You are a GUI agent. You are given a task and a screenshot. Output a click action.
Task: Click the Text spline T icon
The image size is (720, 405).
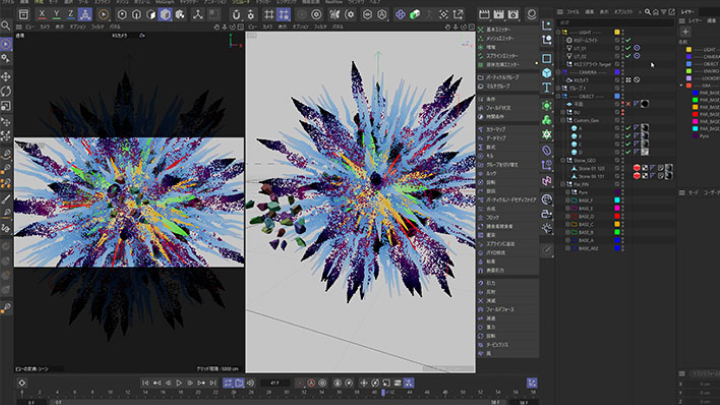pyautogui.click(x=546, y=87)
